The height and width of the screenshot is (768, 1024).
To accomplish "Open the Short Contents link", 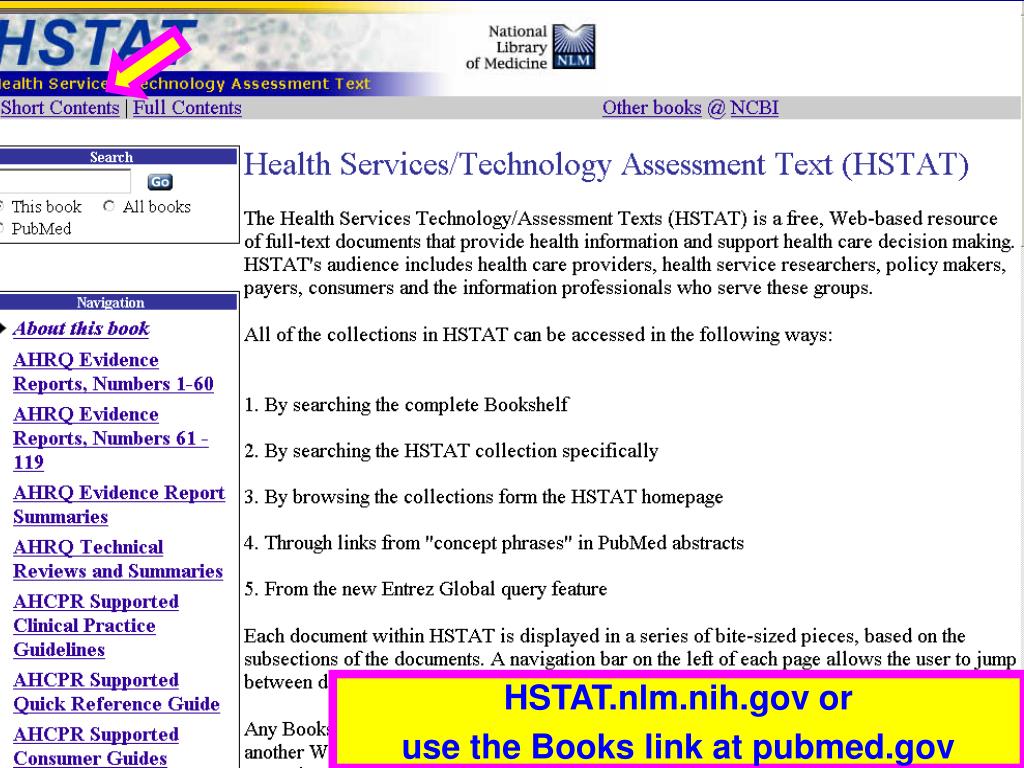I will tap(60, 108).
